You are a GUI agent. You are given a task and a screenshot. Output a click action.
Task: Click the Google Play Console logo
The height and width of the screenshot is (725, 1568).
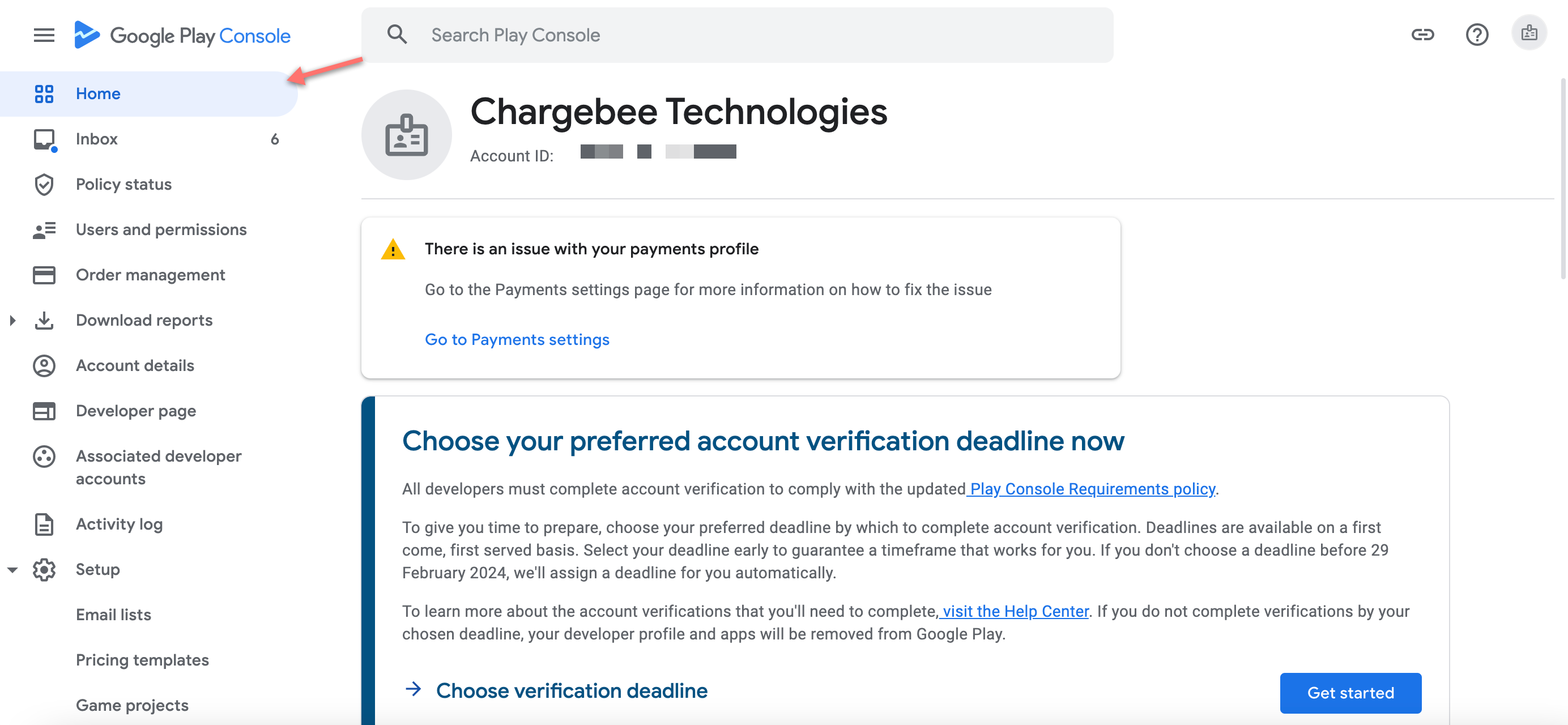(x=182, y=35)
